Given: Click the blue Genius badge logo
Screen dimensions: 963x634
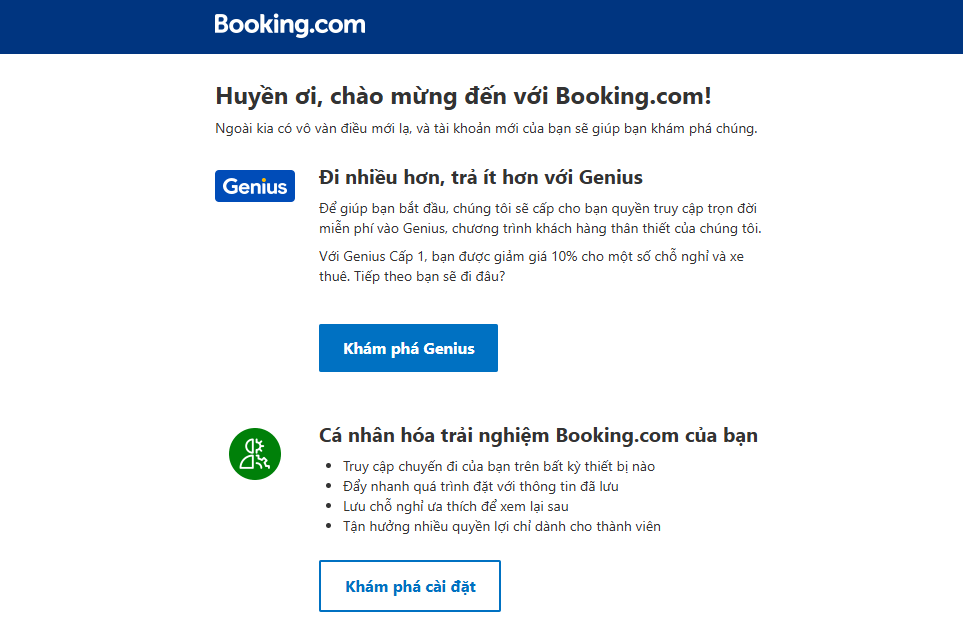Looking at the screenshot, I should click(255, 186).
